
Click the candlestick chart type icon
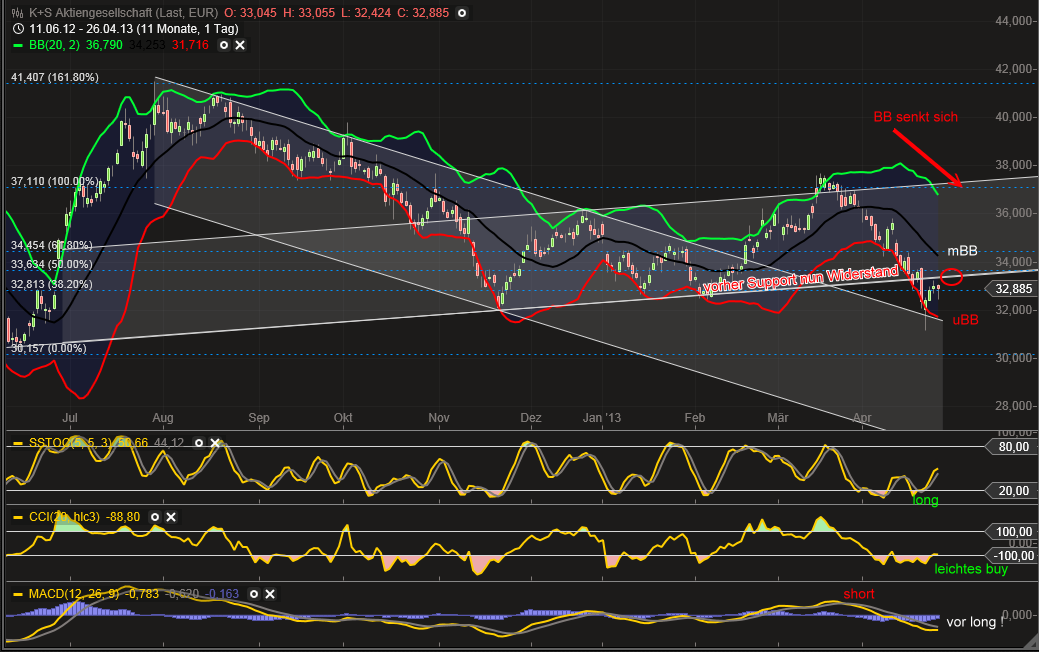point(18,13)
